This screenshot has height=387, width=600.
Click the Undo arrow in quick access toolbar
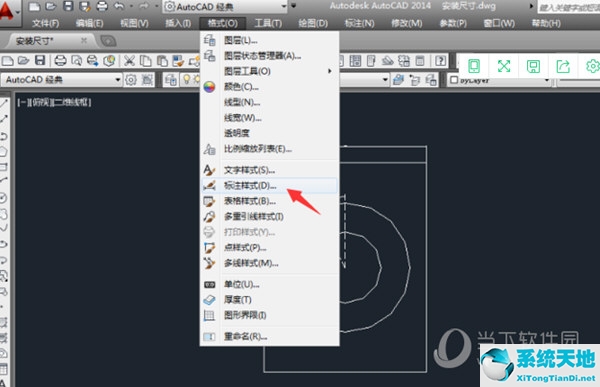click(119, 6)
